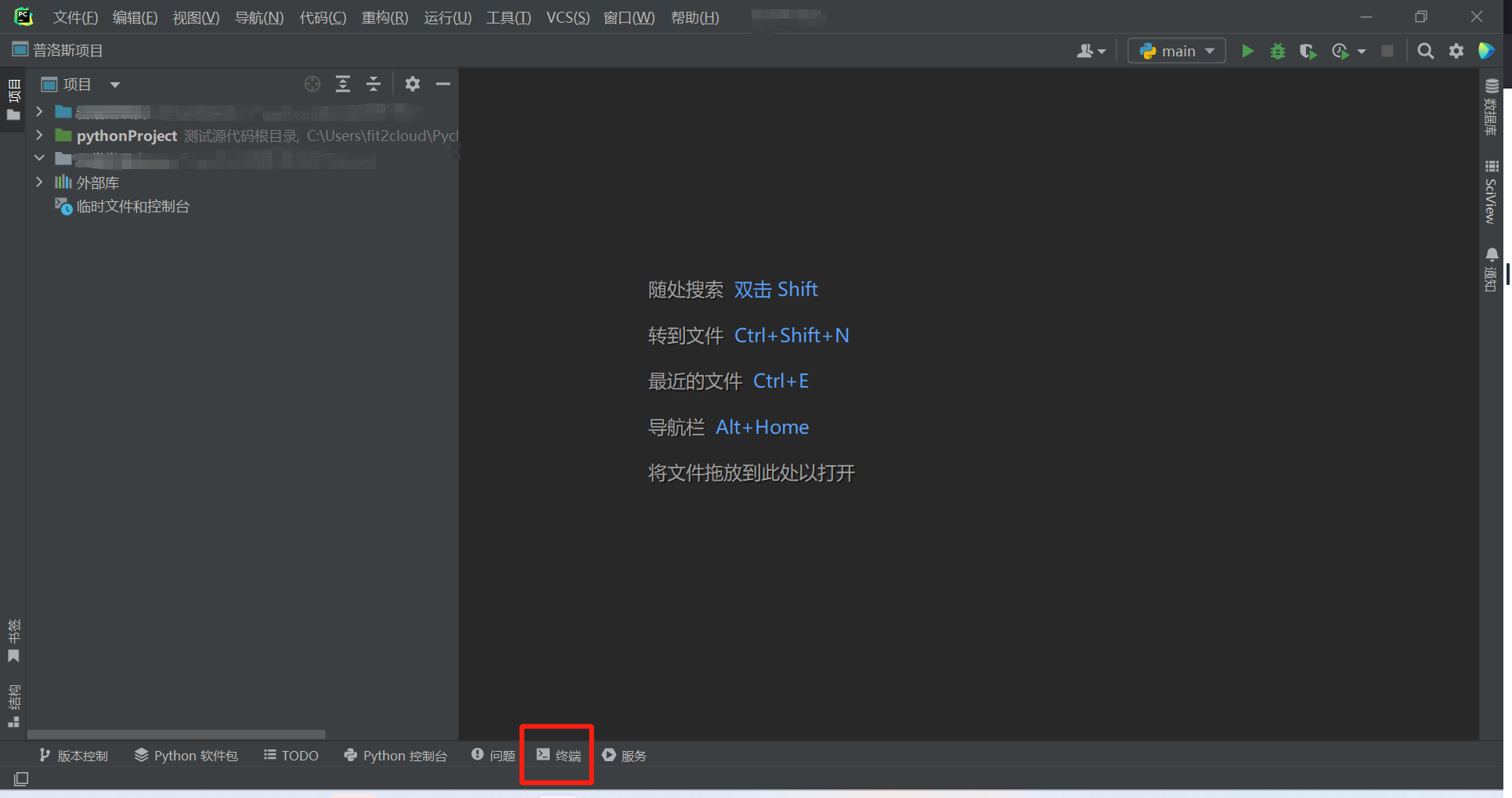
Task: Open 通知 notifications from the right sidebar
Action: [1491, 266]
